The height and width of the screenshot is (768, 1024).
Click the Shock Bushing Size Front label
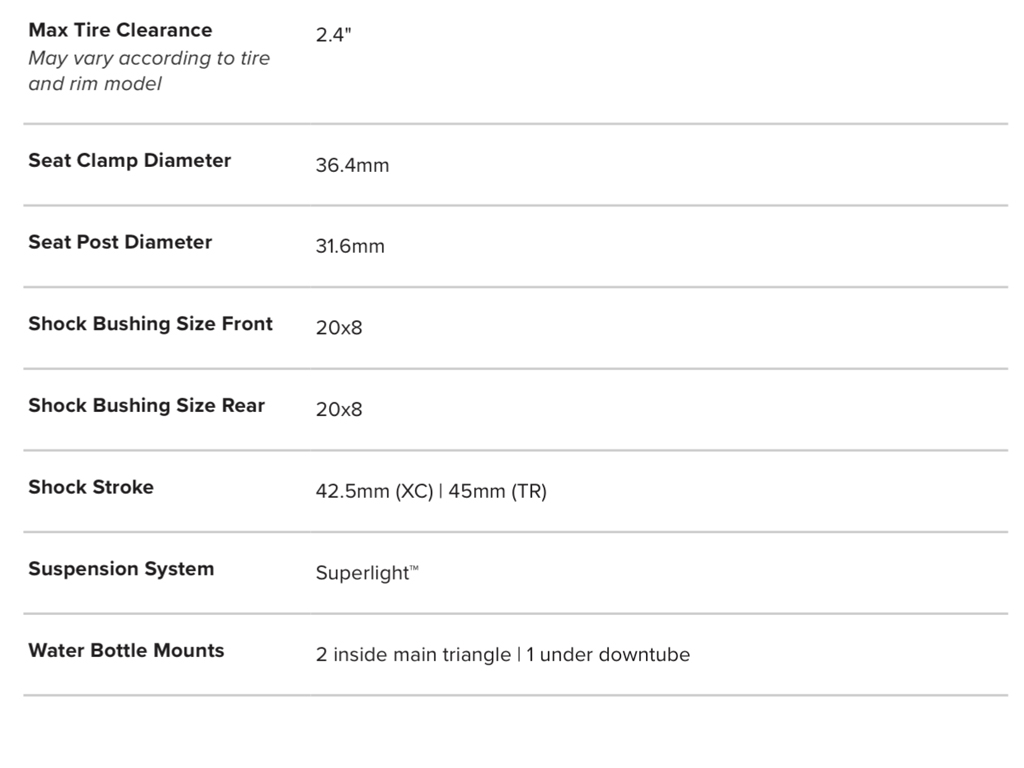[x=150, y=324]
